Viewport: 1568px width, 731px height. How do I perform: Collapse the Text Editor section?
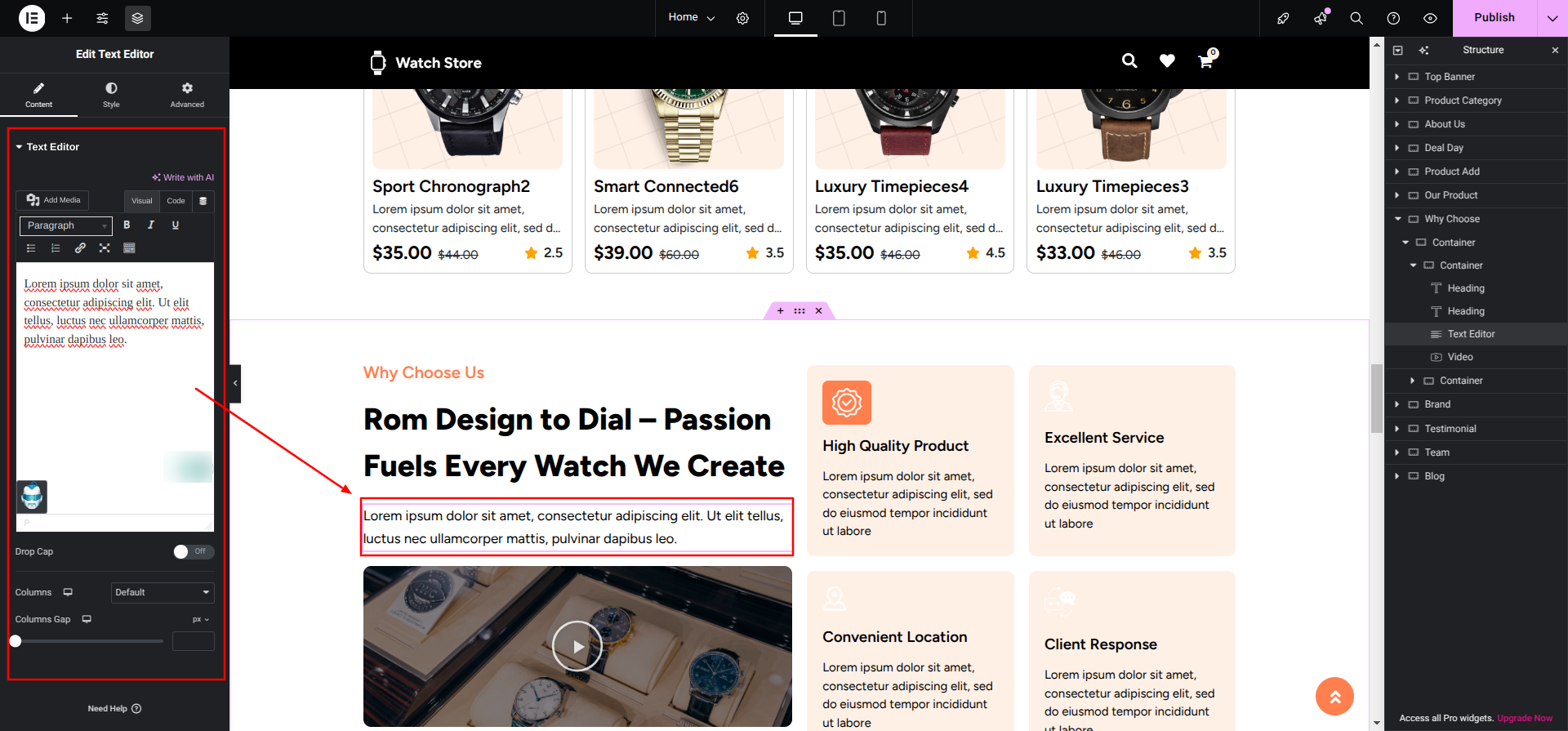pos(47,147)
